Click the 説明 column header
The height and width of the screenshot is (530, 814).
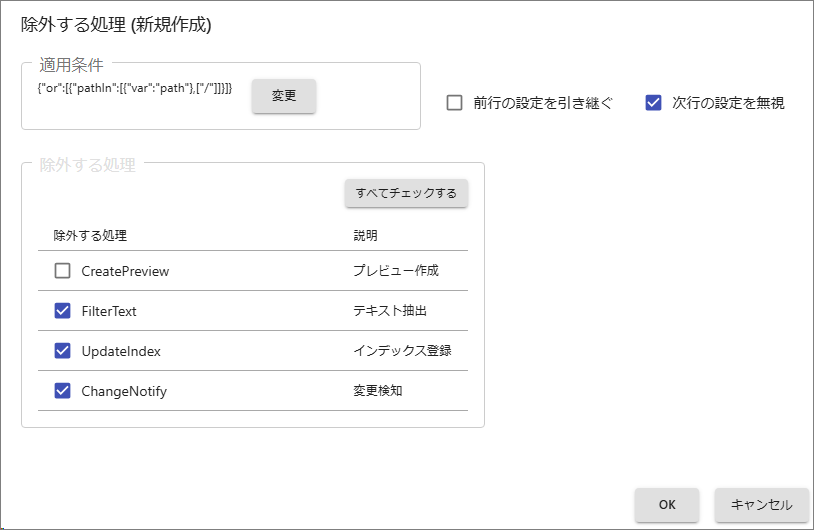click(365, 236)
